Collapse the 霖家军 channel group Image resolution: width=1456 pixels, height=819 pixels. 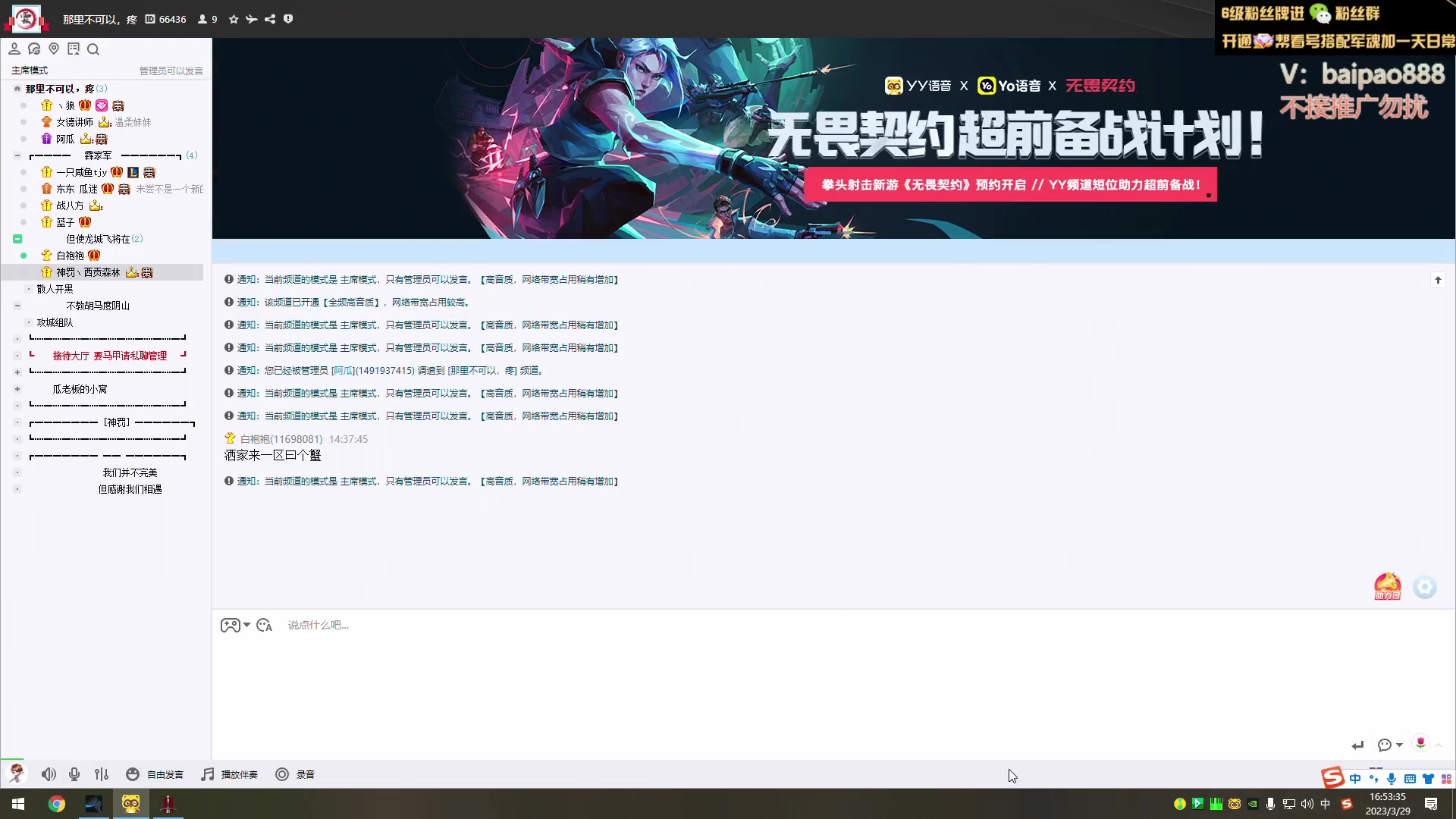(x=17, y=155)
